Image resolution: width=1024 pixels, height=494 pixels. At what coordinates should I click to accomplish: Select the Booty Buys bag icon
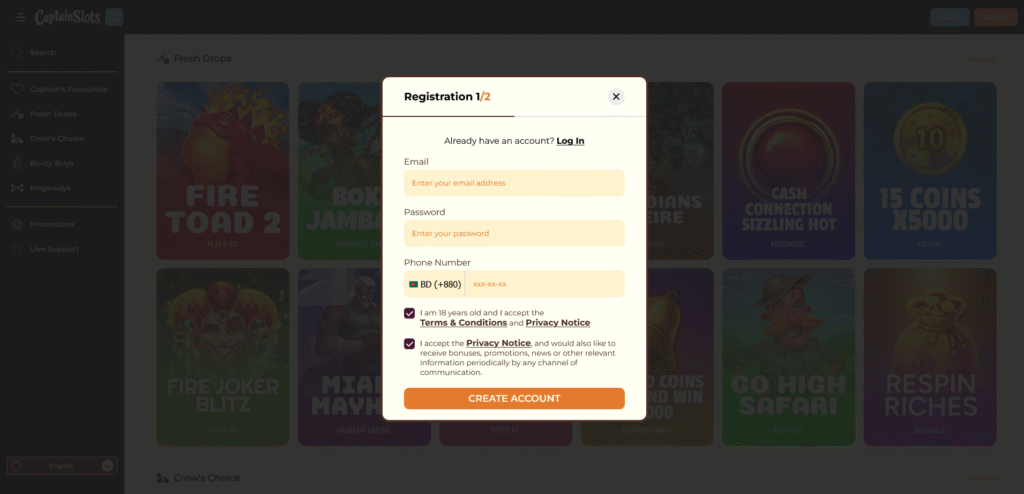pyautogui.click(x=17, y=163)
